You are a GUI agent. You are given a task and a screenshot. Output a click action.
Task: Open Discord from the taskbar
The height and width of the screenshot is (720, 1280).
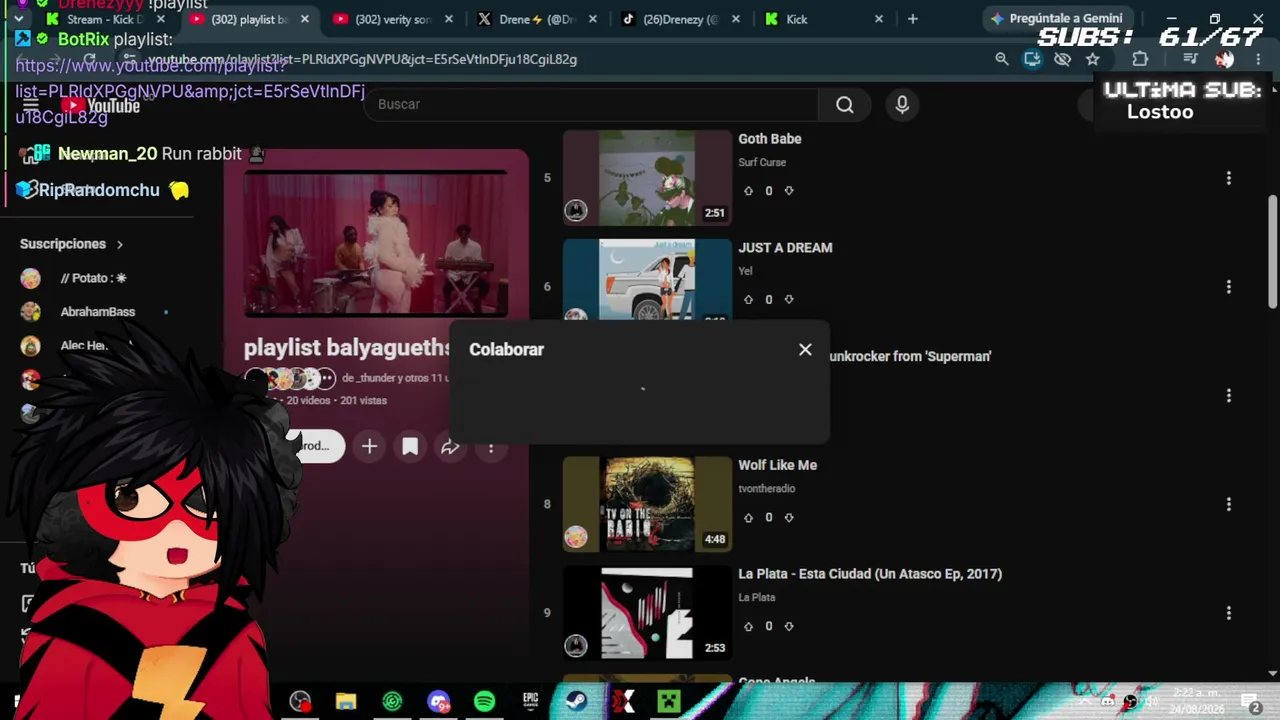438,701
